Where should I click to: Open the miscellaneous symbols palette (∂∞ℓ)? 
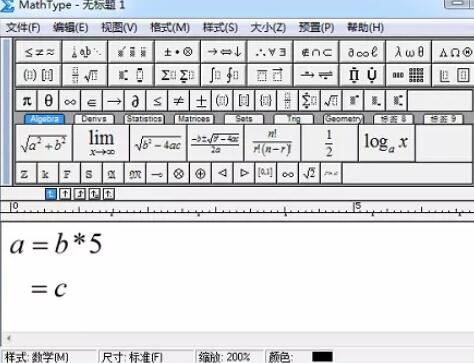point(362,52)
